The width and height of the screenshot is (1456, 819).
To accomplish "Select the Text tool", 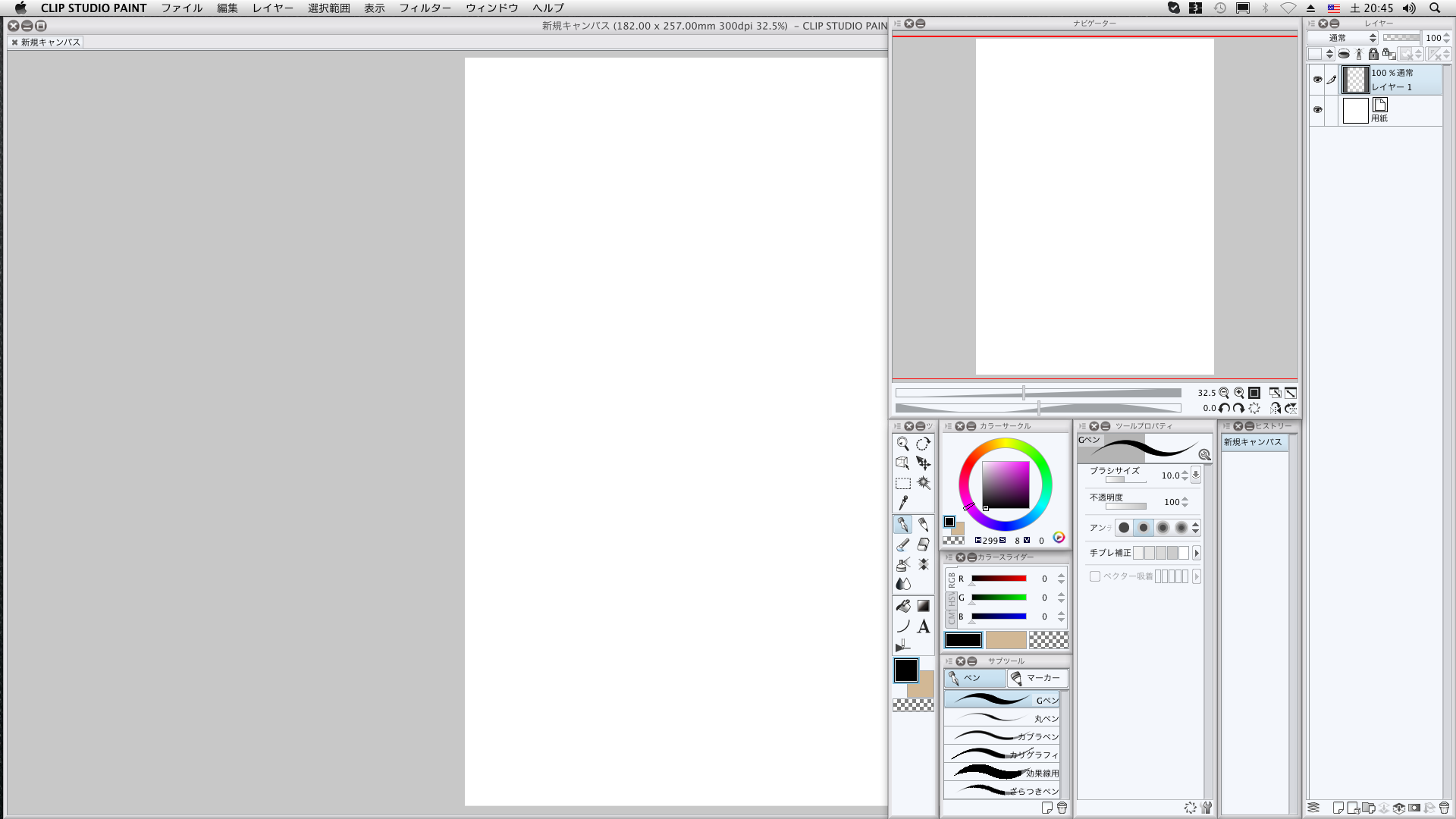I will click(x=923, y=626).
